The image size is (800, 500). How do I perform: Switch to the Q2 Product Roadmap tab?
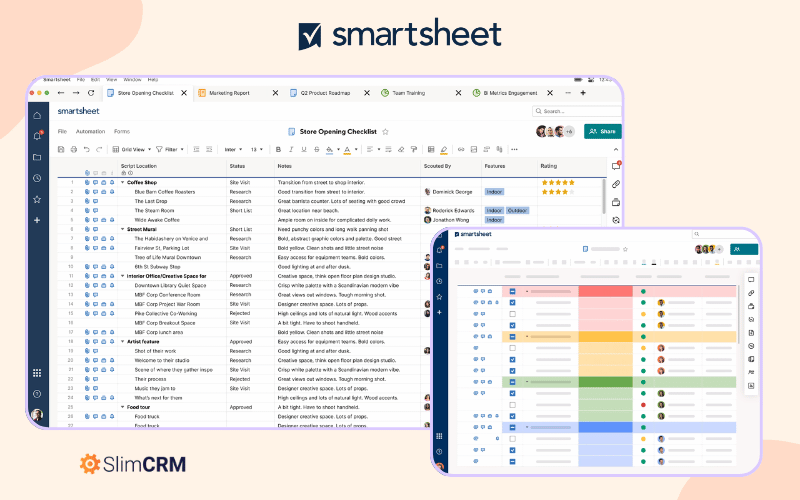pyautogui.click(x=325, y=93)
